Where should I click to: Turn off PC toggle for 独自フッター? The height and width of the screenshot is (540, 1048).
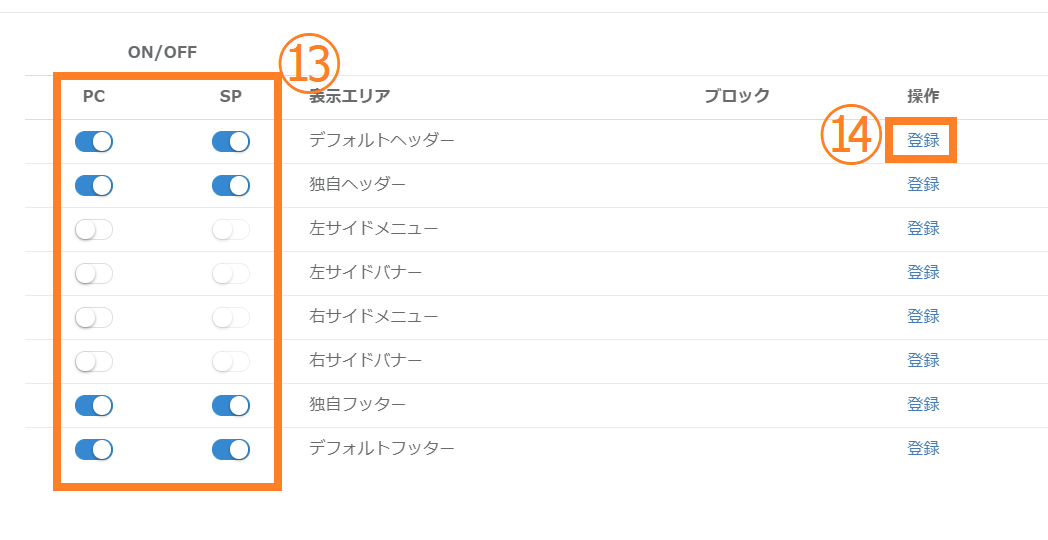(94, 406)
